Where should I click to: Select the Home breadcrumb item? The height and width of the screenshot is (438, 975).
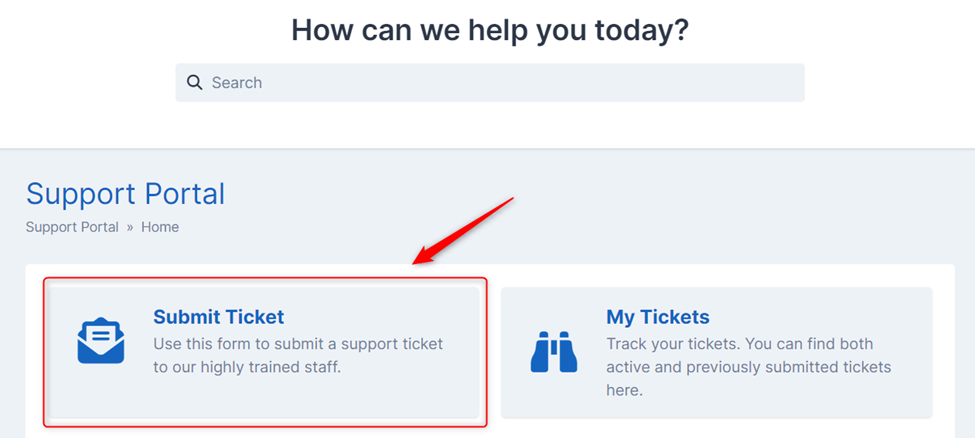point(160,227)
